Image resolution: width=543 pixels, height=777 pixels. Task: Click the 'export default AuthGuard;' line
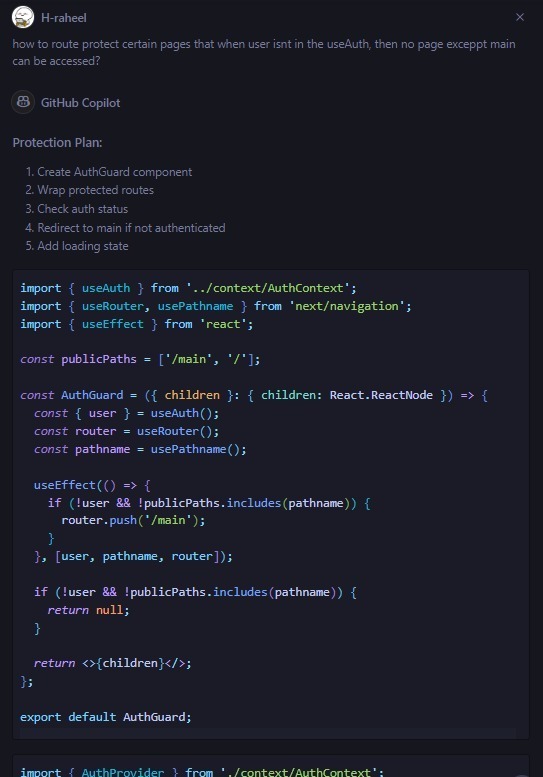pos(106,717)
